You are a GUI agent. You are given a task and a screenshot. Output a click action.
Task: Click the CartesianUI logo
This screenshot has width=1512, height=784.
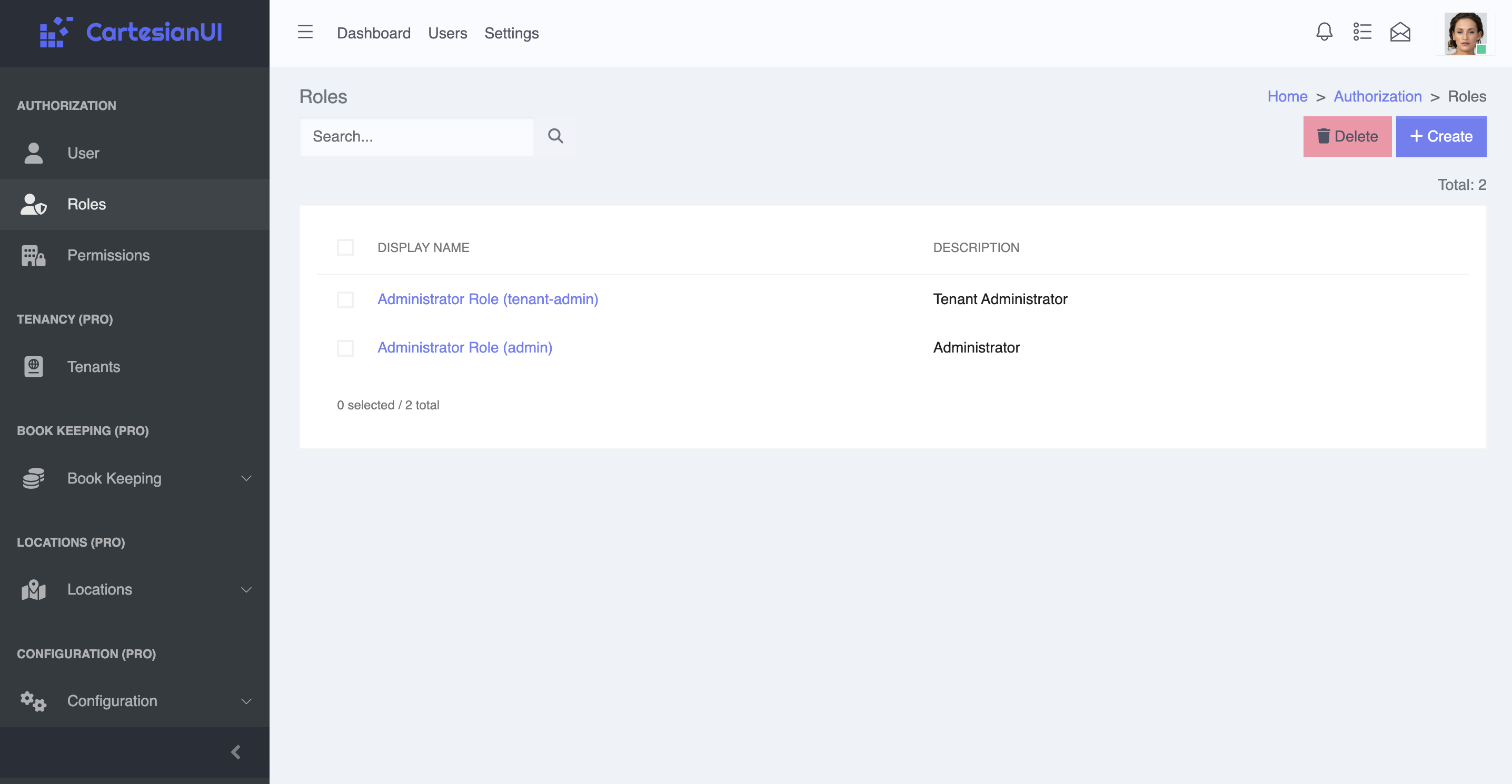132,32
